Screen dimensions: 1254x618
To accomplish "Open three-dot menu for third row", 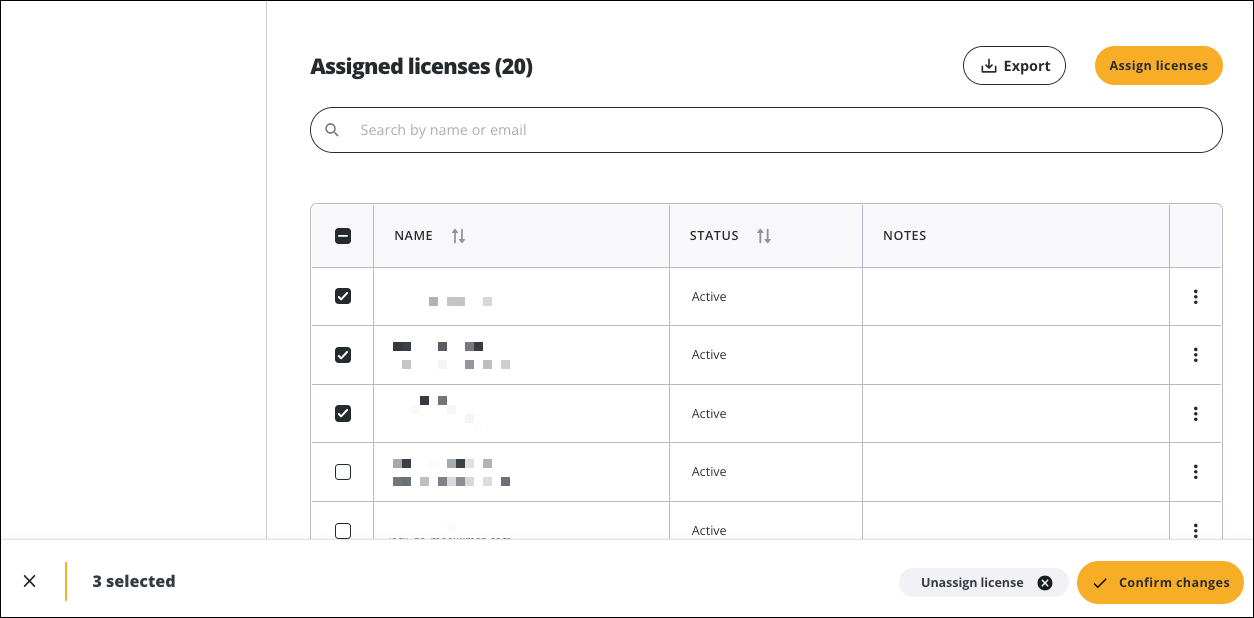I will pyautogui.click(x=1195, y=414).
